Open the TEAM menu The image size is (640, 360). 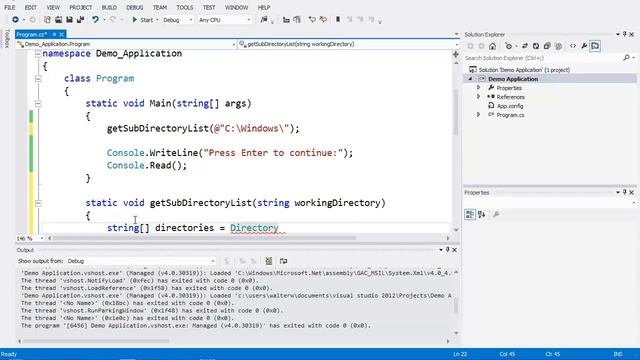160,7
